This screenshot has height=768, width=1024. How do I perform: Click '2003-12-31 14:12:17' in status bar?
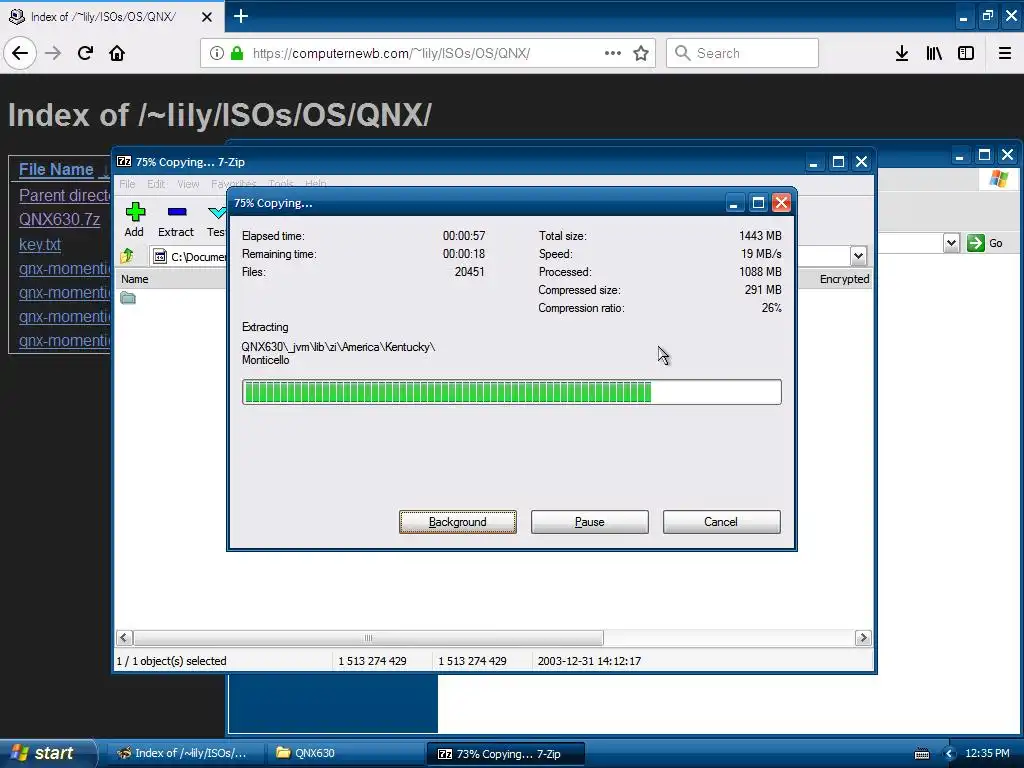tap(589, 661)
